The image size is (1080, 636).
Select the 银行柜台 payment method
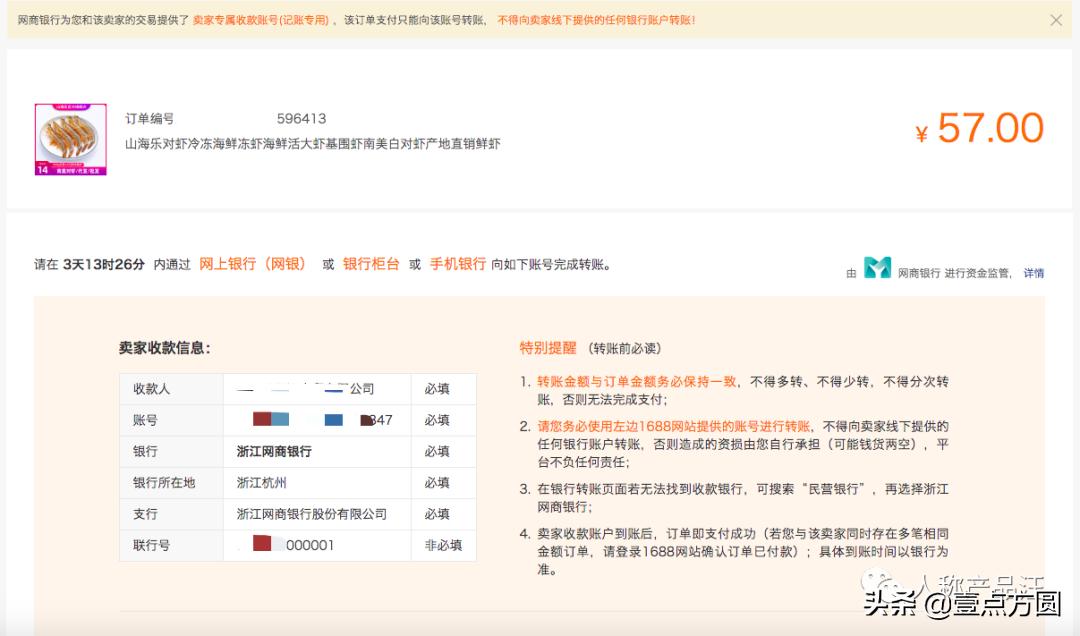(370, 264)
